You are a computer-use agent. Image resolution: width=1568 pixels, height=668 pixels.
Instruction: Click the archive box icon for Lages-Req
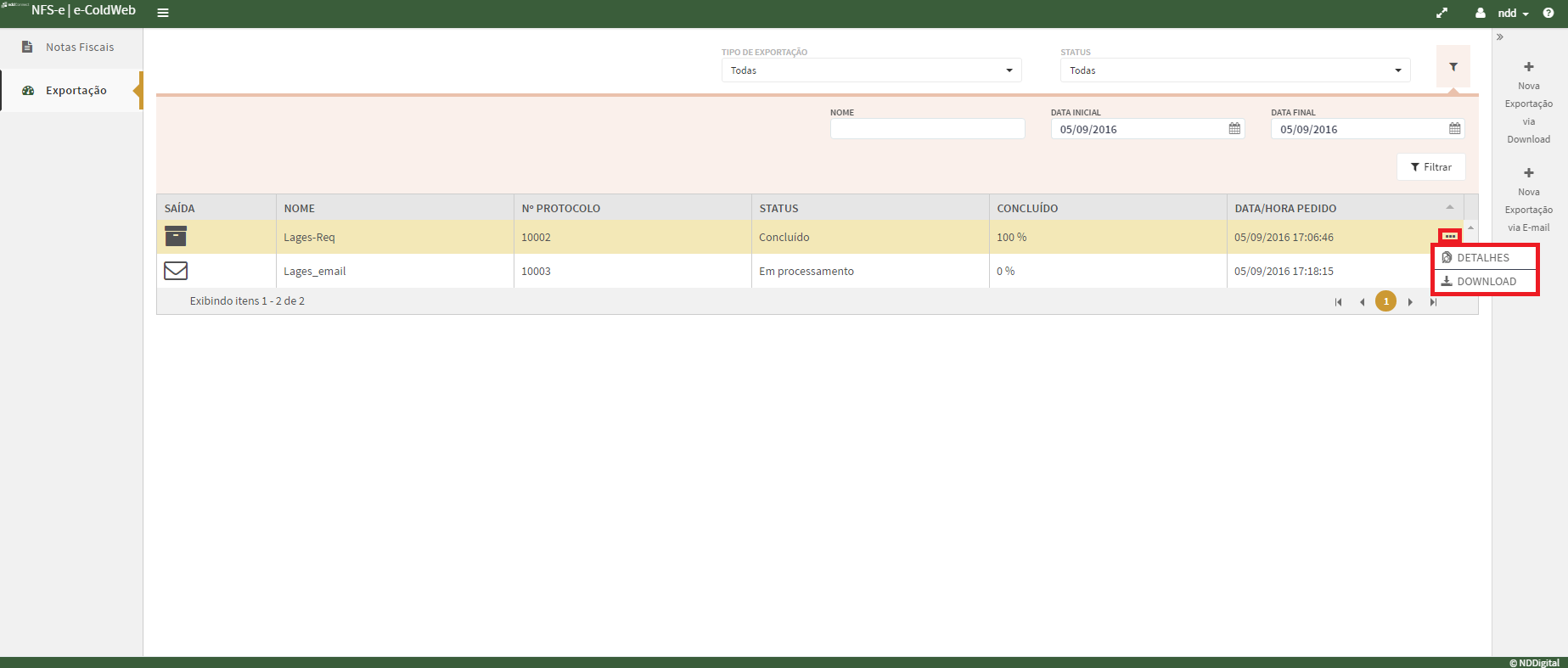(176, 237)
